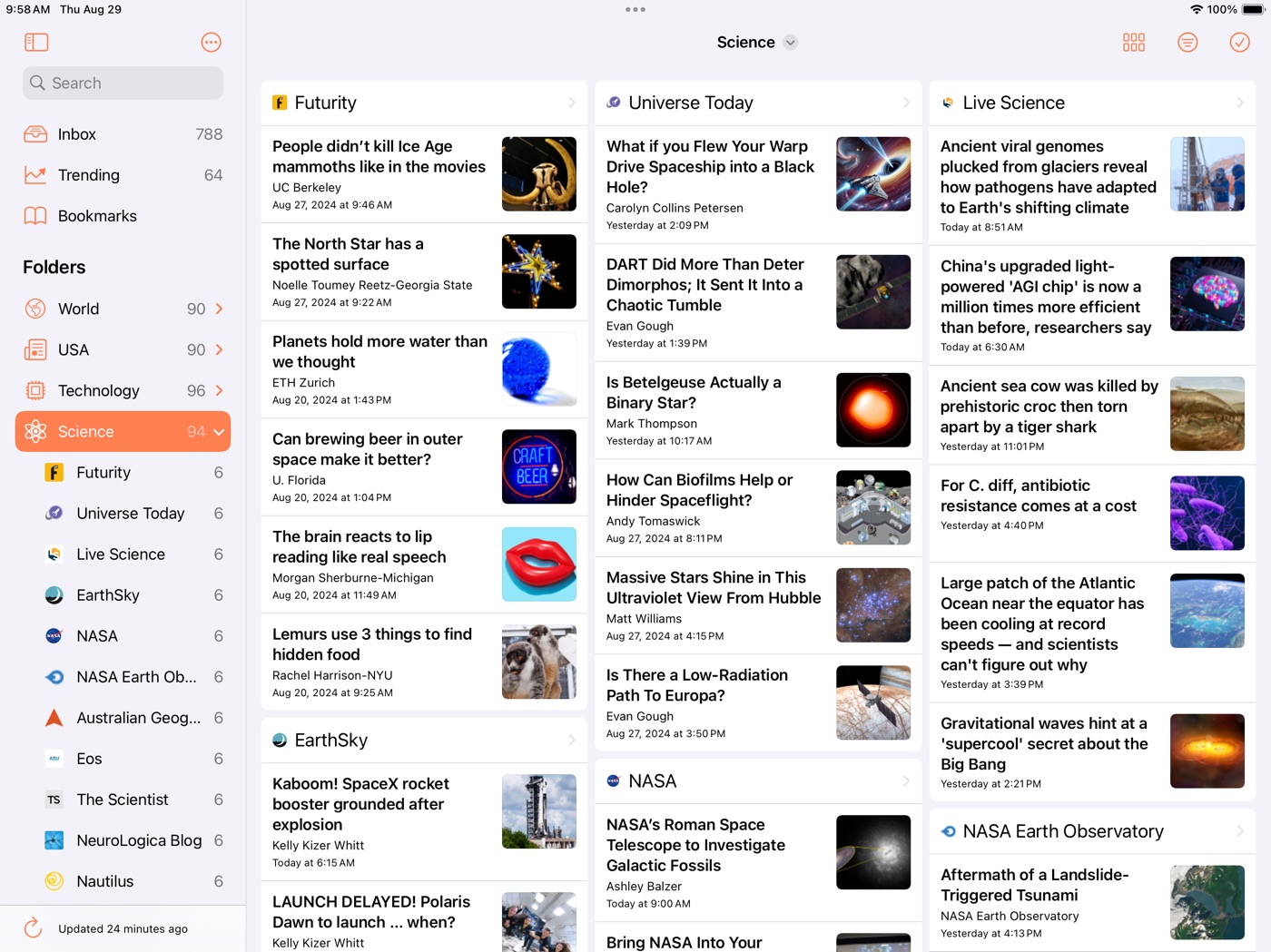Open Bookmarks in the sidebar
Screen dimensions: 1271x952
(123, 216)
